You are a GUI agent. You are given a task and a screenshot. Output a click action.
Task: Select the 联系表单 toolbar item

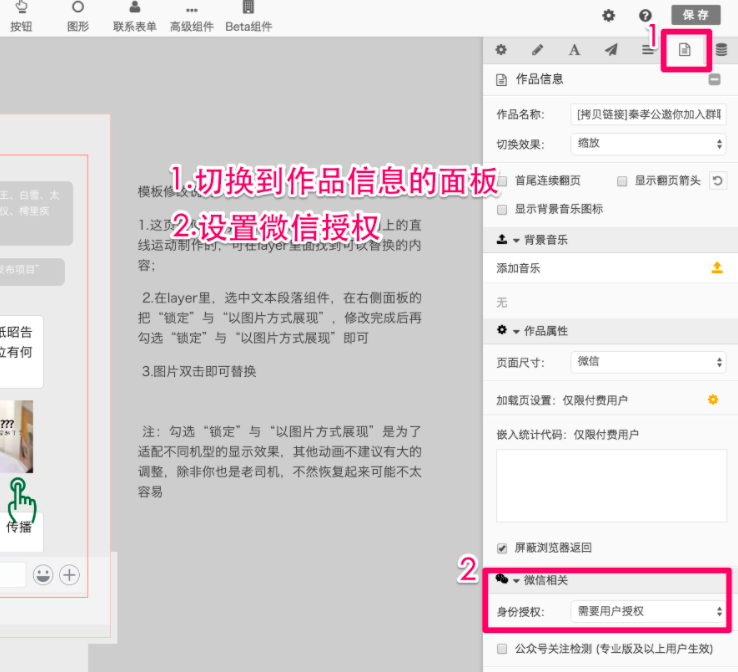click(135, 17)
